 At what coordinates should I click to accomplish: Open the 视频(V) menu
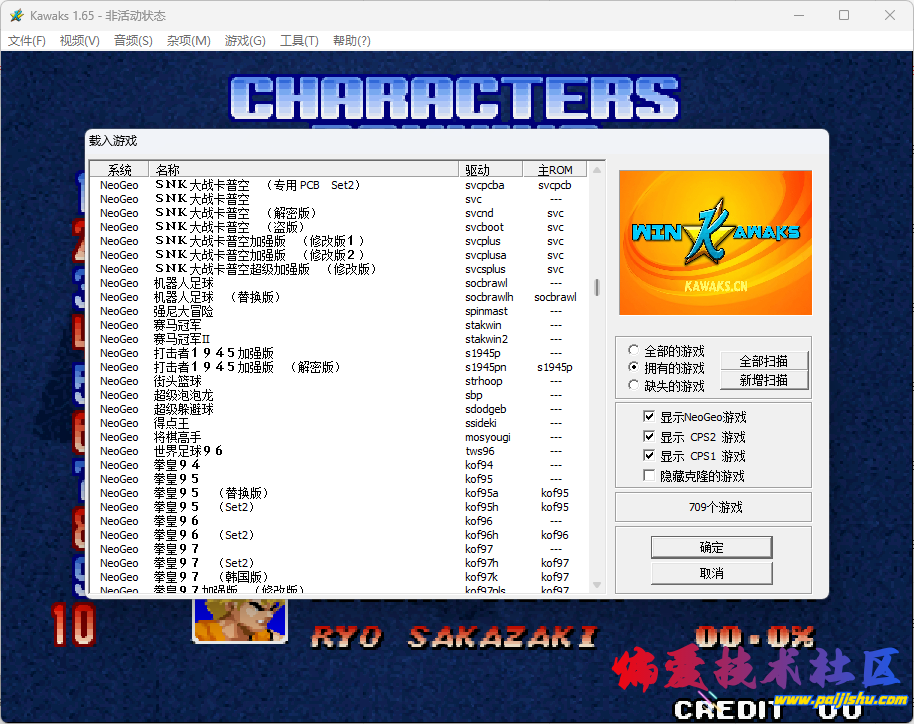[79, 41]
